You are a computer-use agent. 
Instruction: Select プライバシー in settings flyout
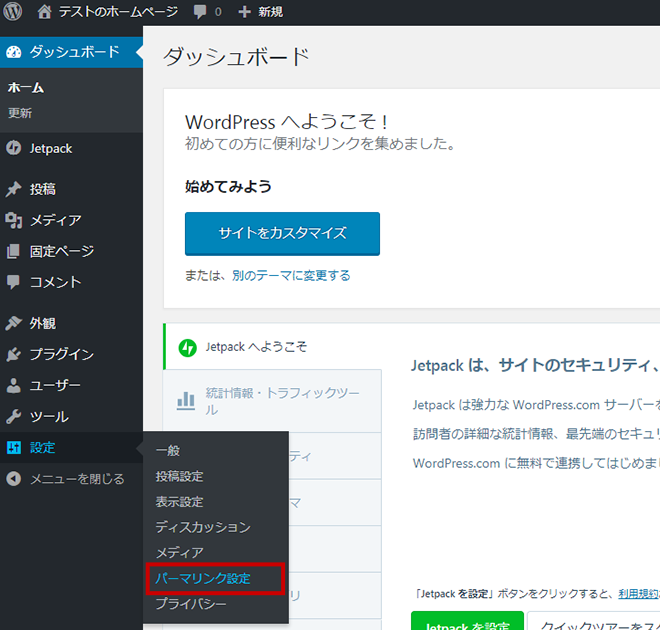[191, 604]
